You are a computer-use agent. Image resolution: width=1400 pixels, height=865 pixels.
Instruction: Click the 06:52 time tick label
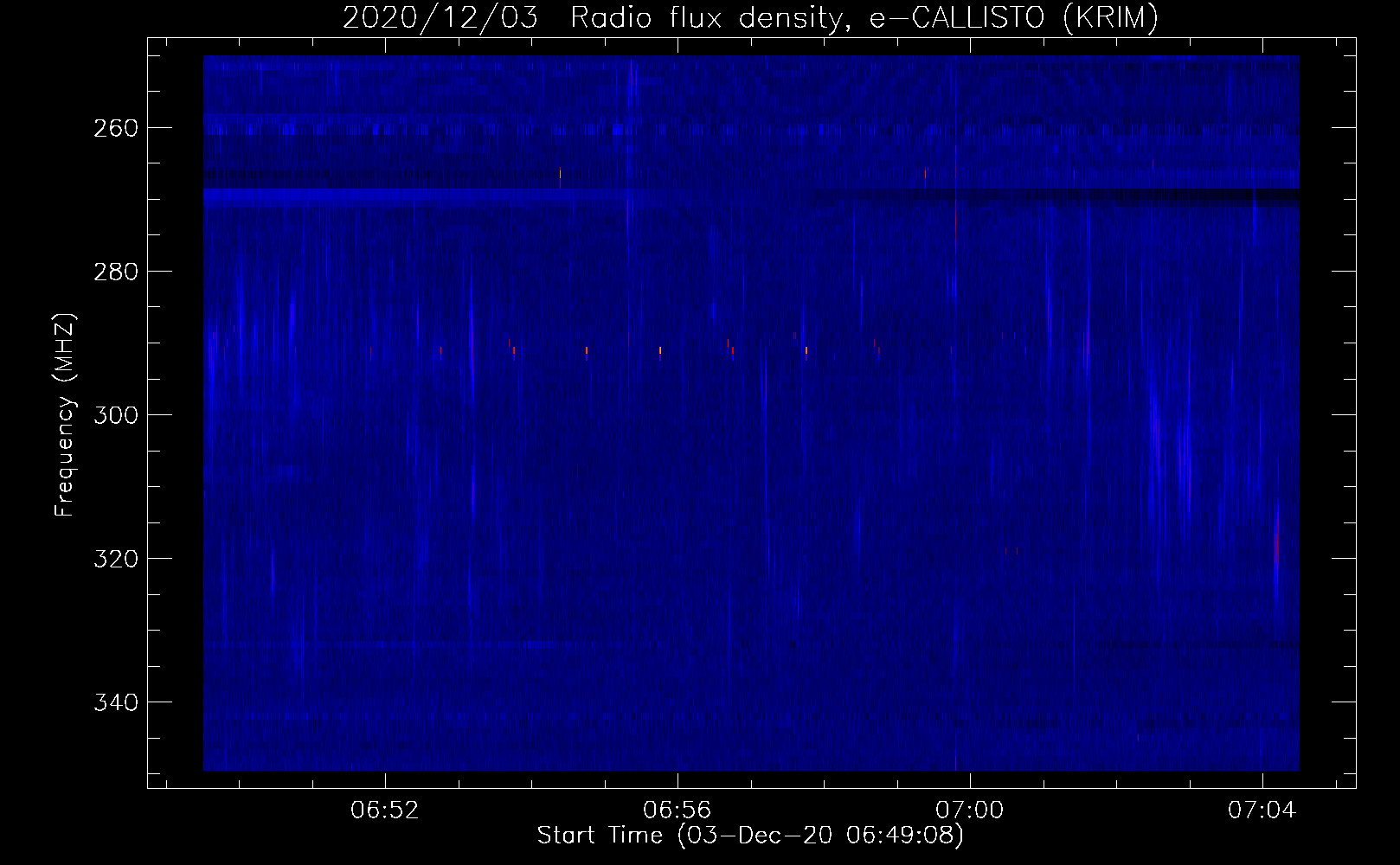point(385,811)
